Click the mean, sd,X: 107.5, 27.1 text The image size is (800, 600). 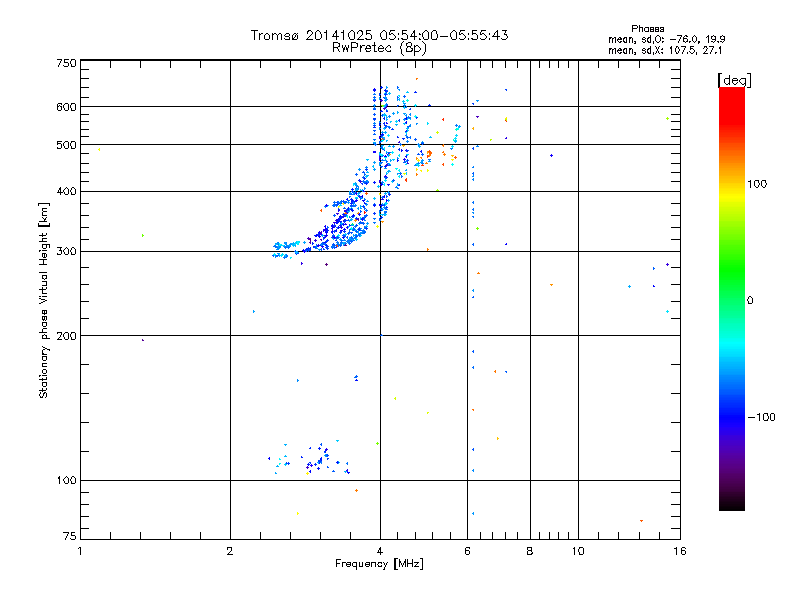[x=665, y=51]
